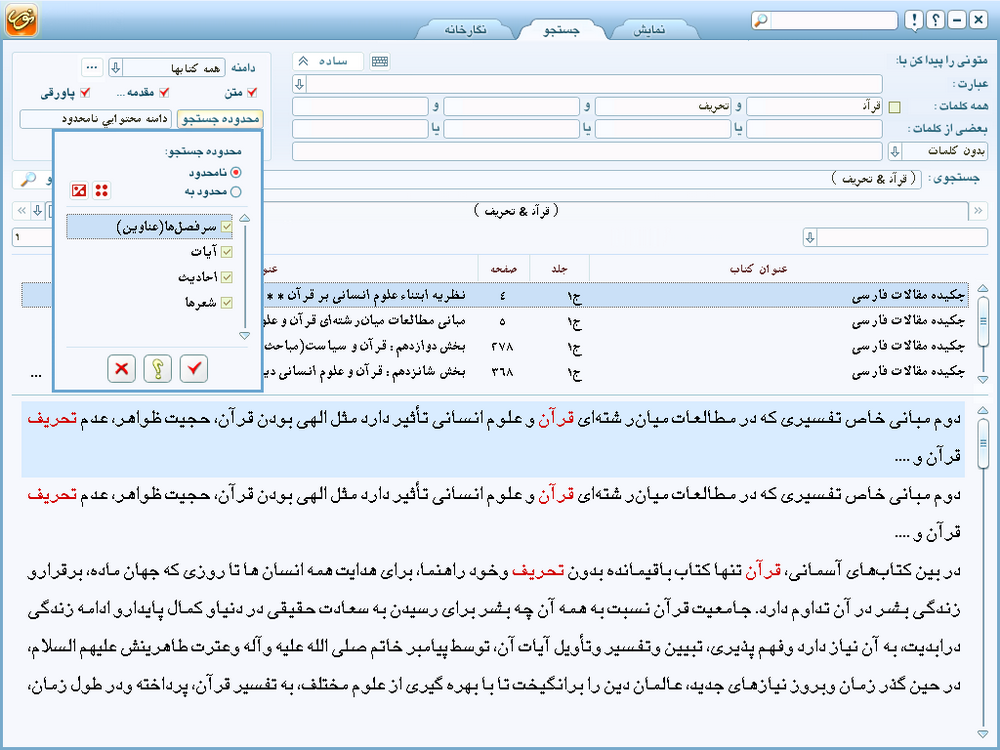Confirm the search scope with the red checkmark
Viewport: 1000px width, 750px height.
pos(194,369)
